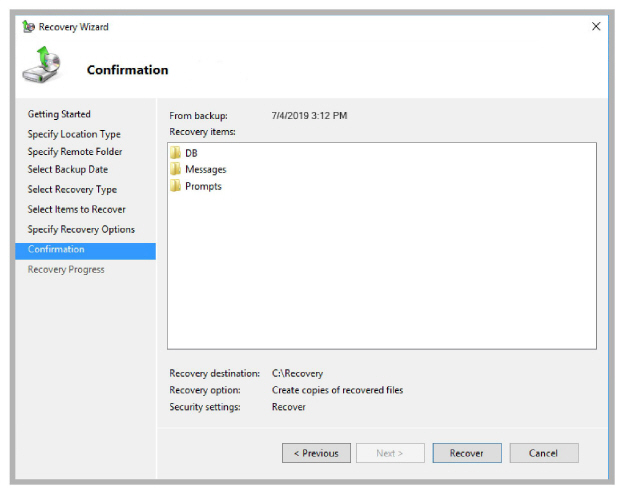The width and height of the screenshot is (624, 495).
Task: Go to the Getting Started step
Action: 59,114
